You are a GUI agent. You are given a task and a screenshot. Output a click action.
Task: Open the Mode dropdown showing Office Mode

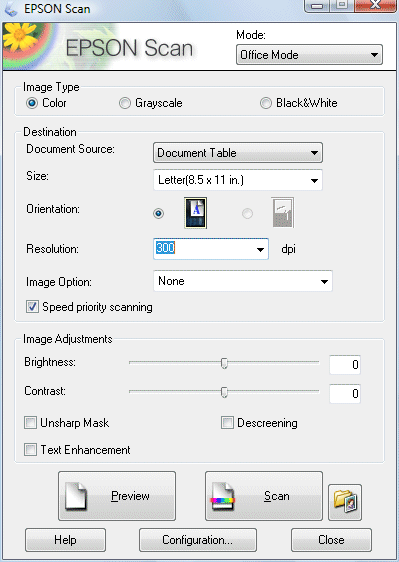[309, 55]
